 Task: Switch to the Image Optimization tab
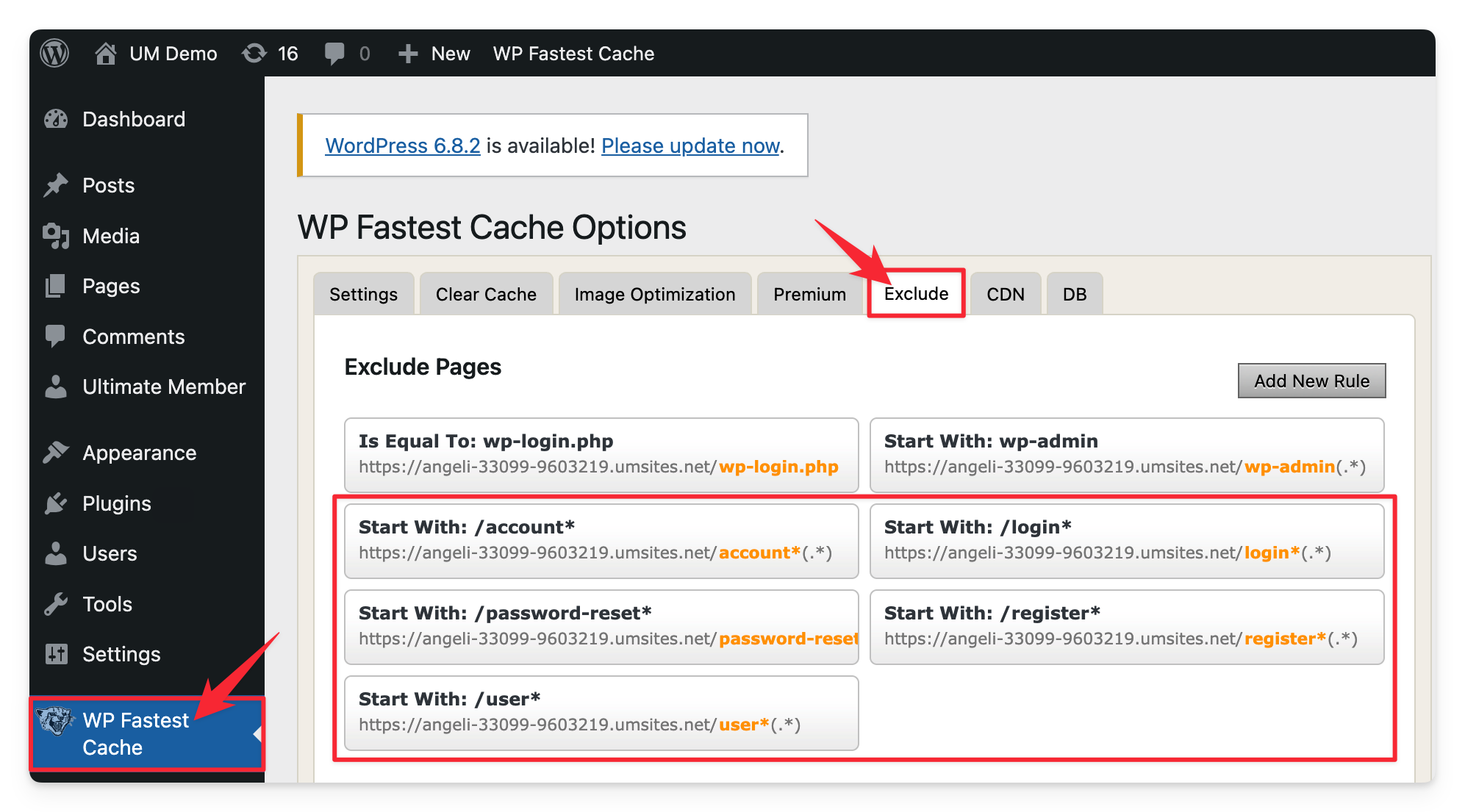[655, 294]
